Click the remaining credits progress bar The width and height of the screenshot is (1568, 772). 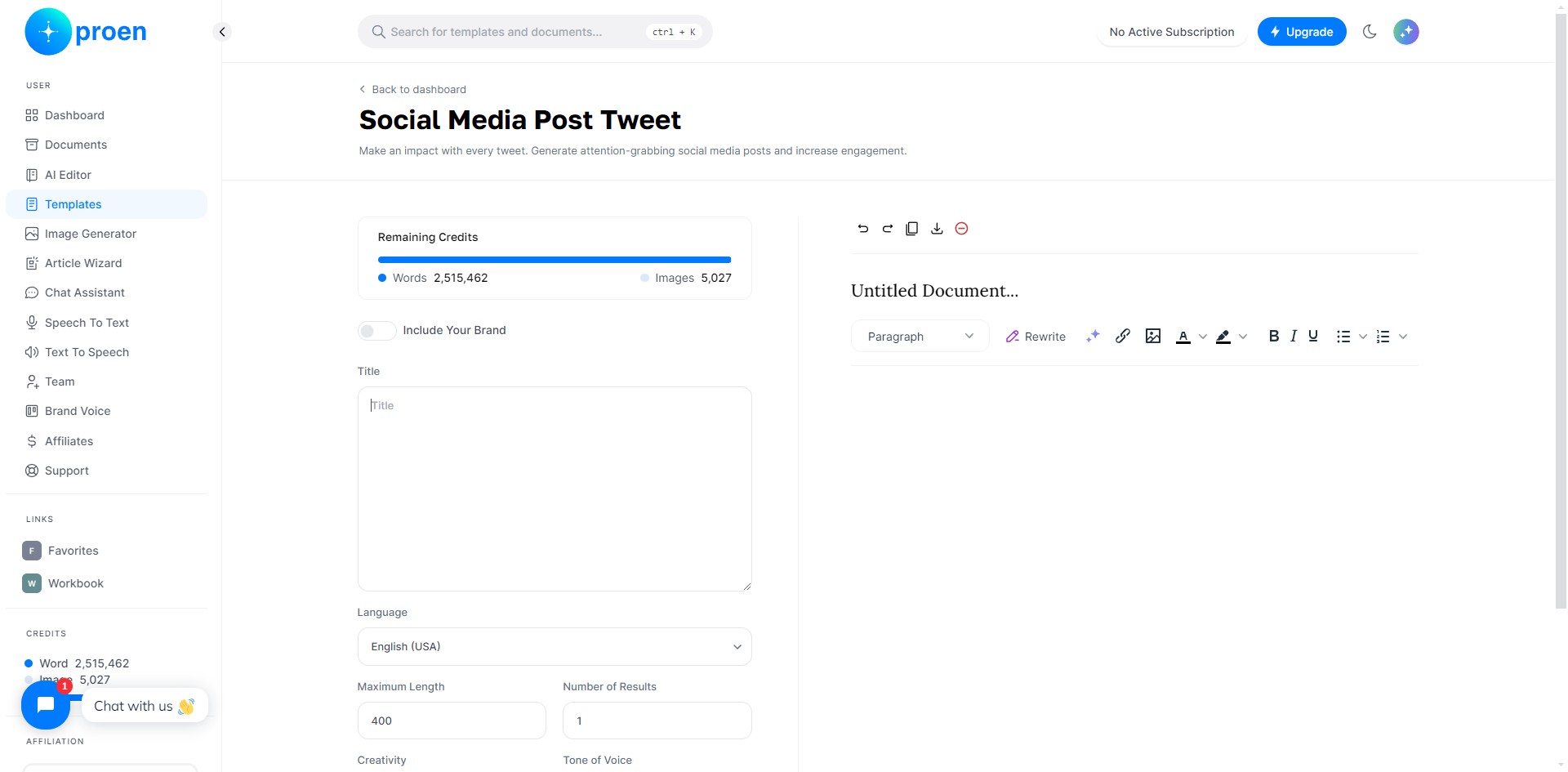pyautogui.click(x=555, y=260)
